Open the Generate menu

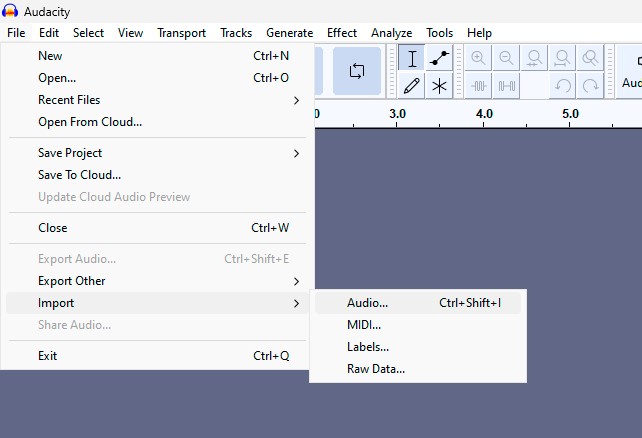pyautogui.click(x=289, y=33)
